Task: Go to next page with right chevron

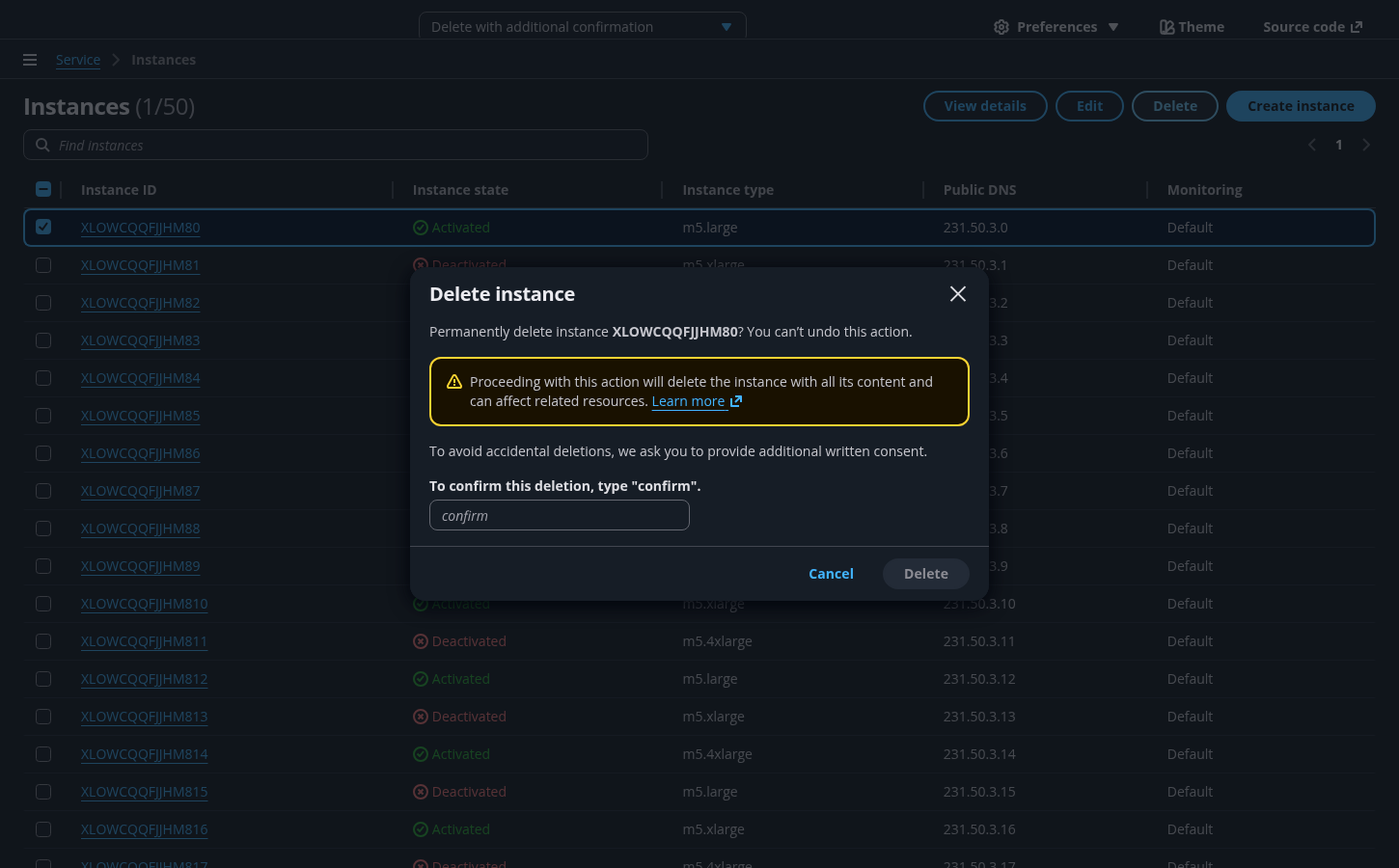Action: tap(1366, 146)
